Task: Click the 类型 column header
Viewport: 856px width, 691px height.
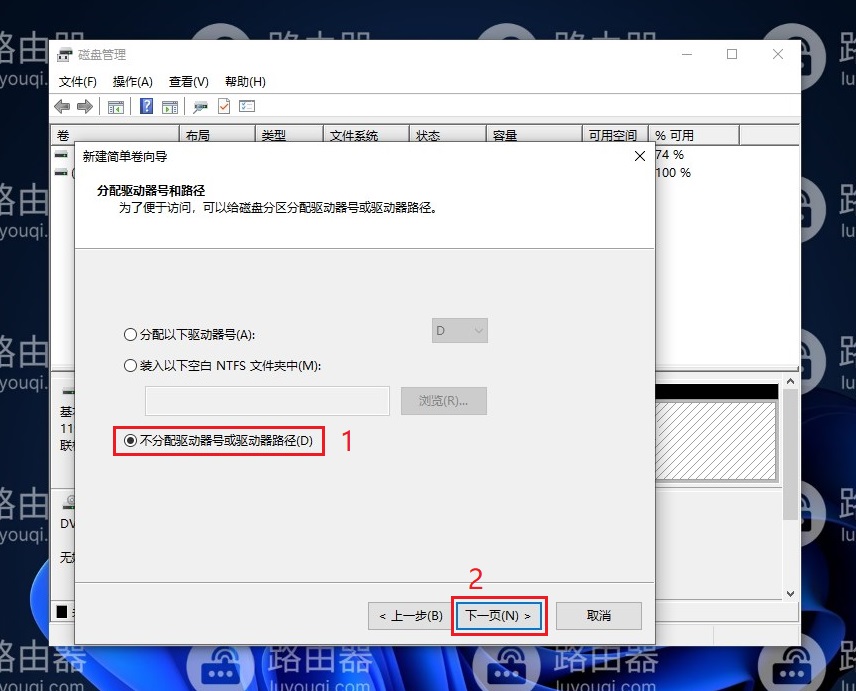Action: (289, 135)
